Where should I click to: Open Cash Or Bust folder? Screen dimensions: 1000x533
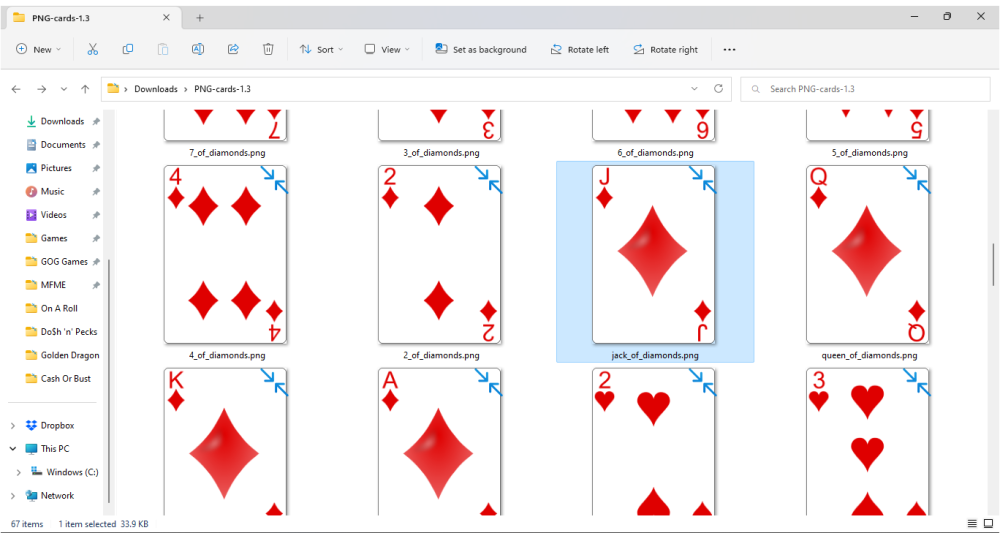pos(65,379)
